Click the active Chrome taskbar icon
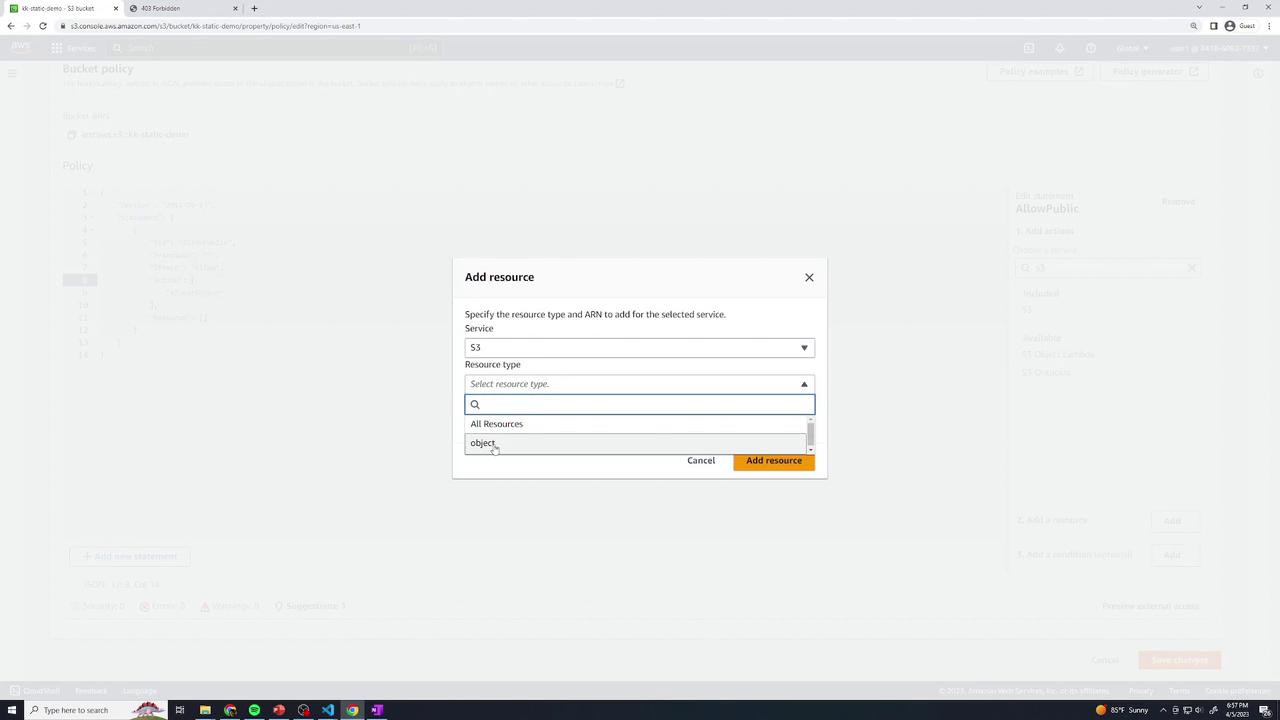The width and height of the screenshot is (1280, 720). (x=352, y=710)
